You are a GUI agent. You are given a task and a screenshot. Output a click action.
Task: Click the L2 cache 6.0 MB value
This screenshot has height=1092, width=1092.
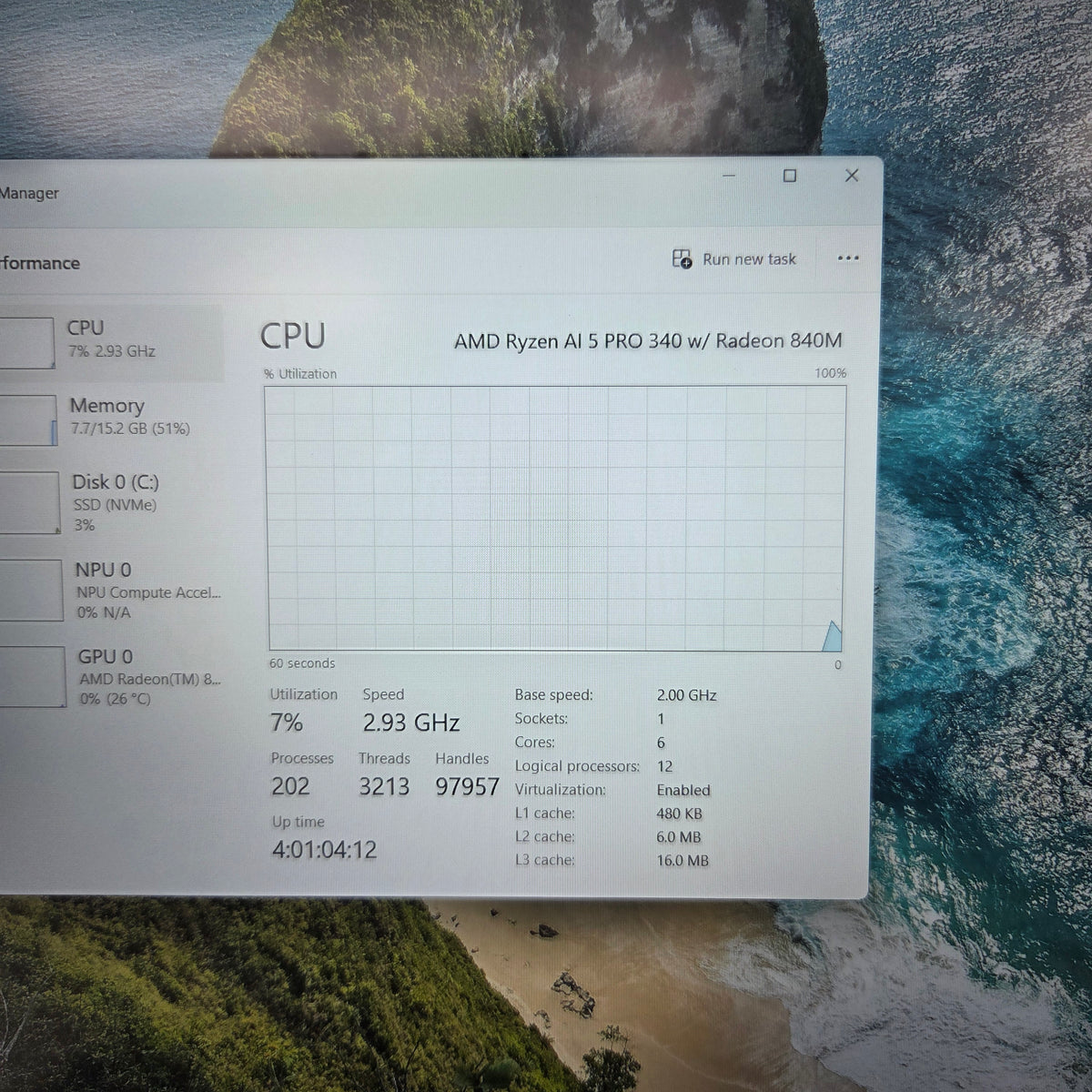[679, 837]
